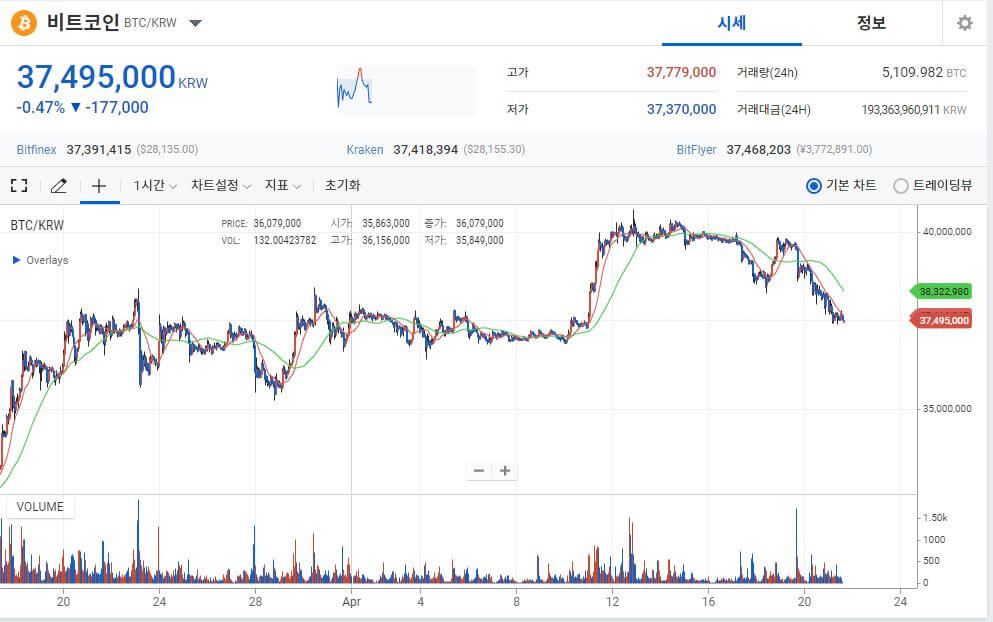Viewport: 993px width, 622px height.
Task: Click the 40,000,000 price axis label
Action: tap(947, 232)
